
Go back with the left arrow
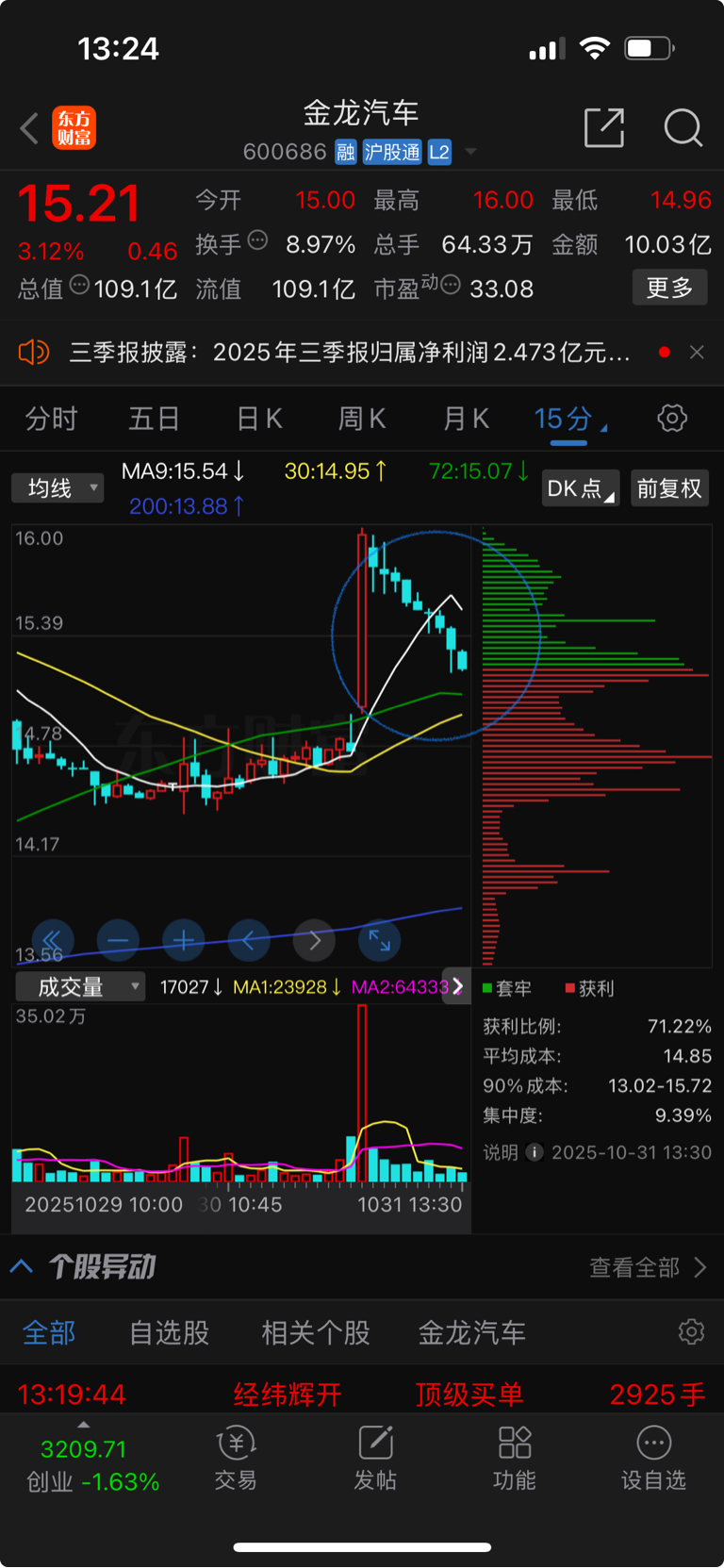29,128
